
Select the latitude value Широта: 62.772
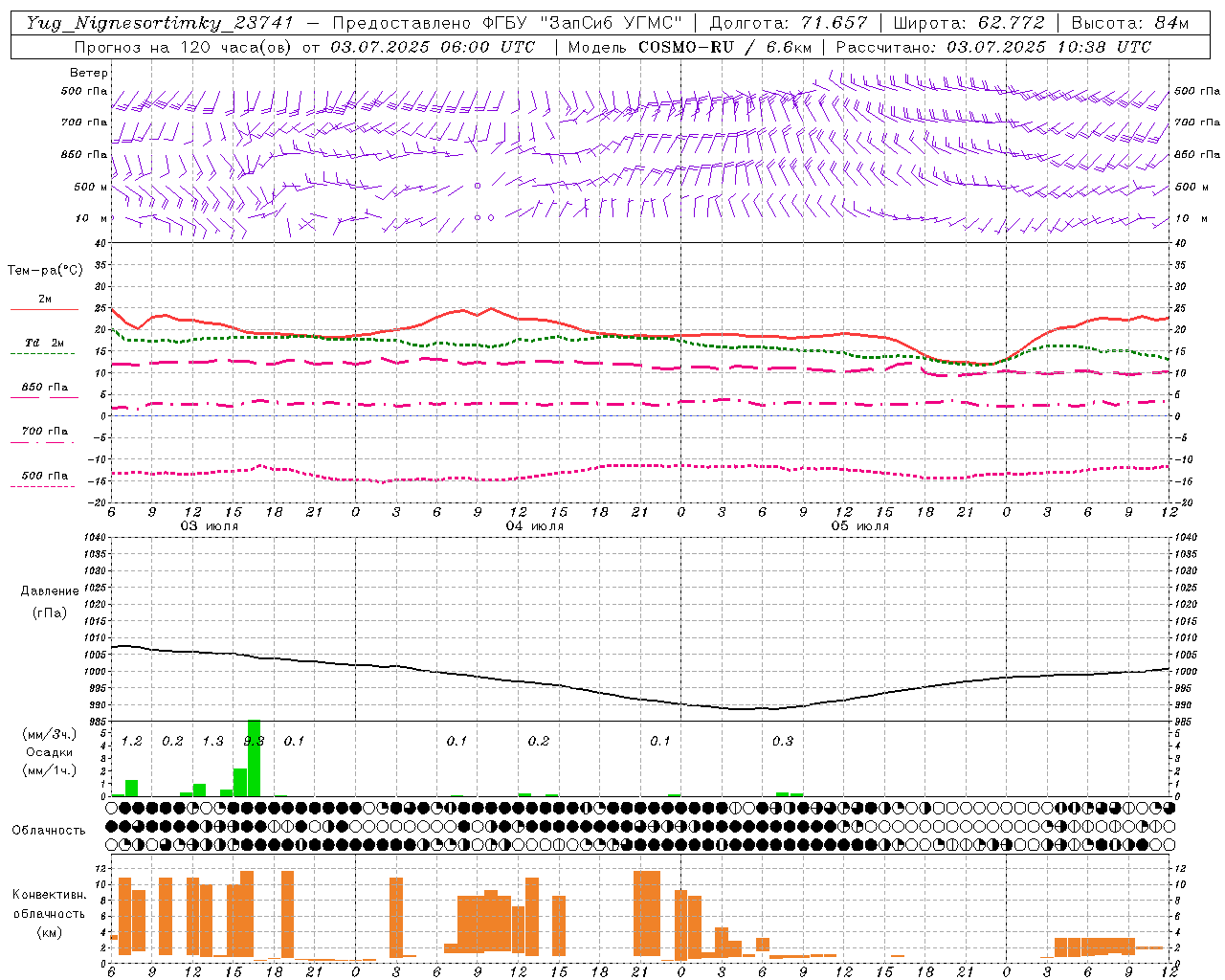(x=969, y=23)
